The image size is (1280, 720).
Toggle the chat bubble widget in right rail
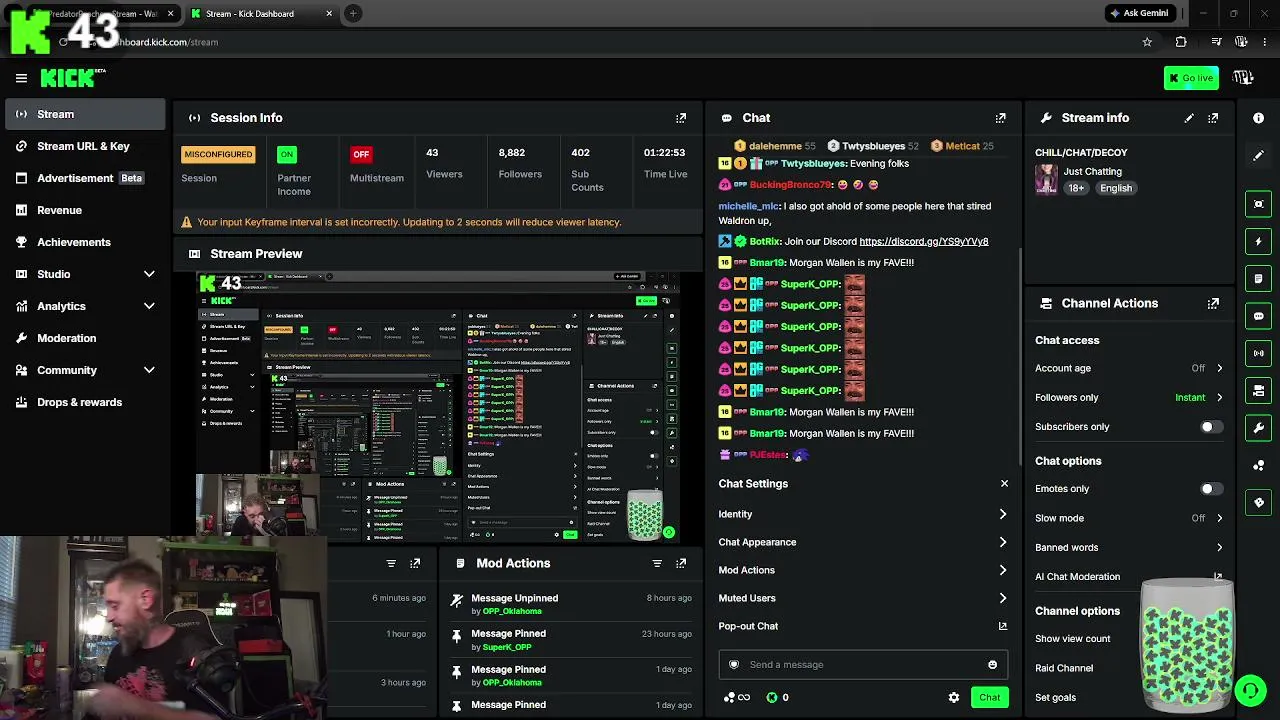[x=1258, y=316]
